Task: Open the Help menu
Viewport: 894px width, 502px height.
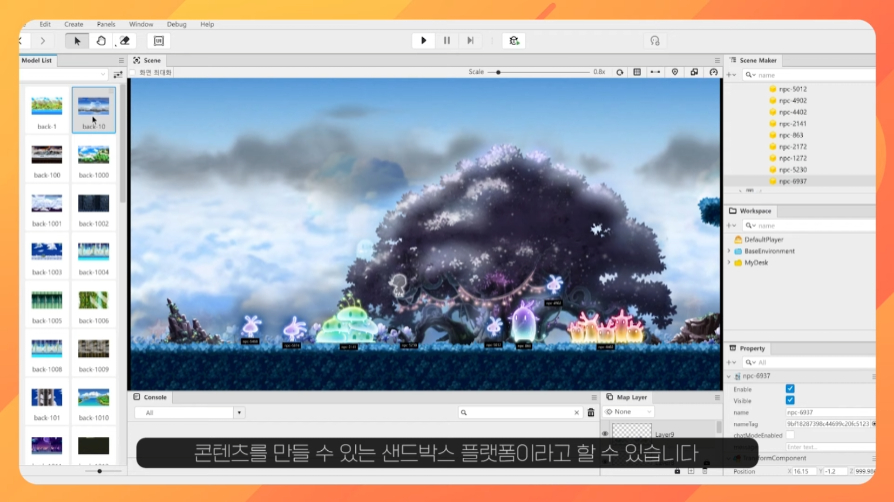Action: point(207,25)
